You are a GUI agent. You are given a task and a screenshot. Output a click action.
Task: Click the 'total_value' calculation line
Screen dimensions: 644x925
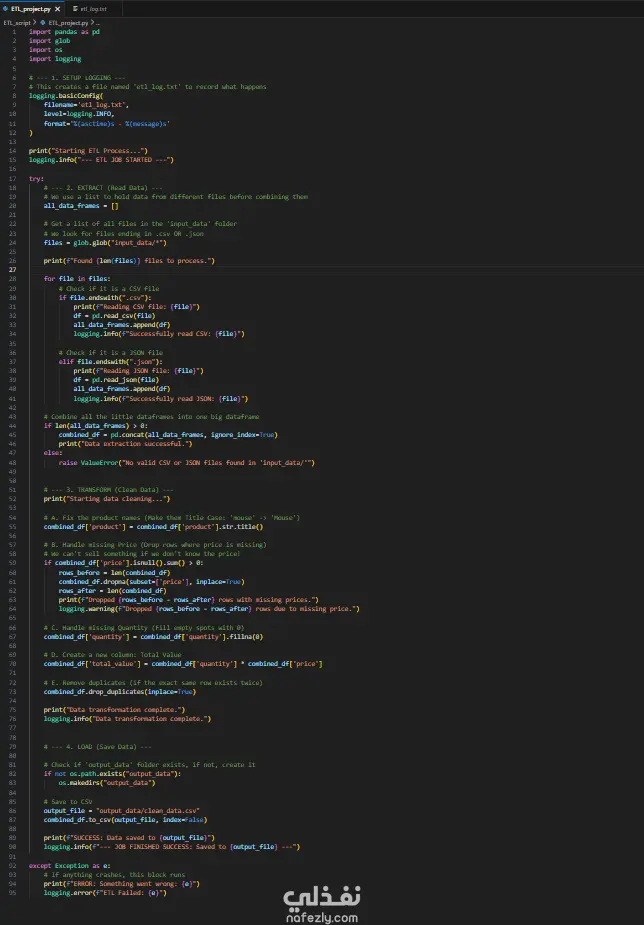pyautogui.click(x=182, y=664)
